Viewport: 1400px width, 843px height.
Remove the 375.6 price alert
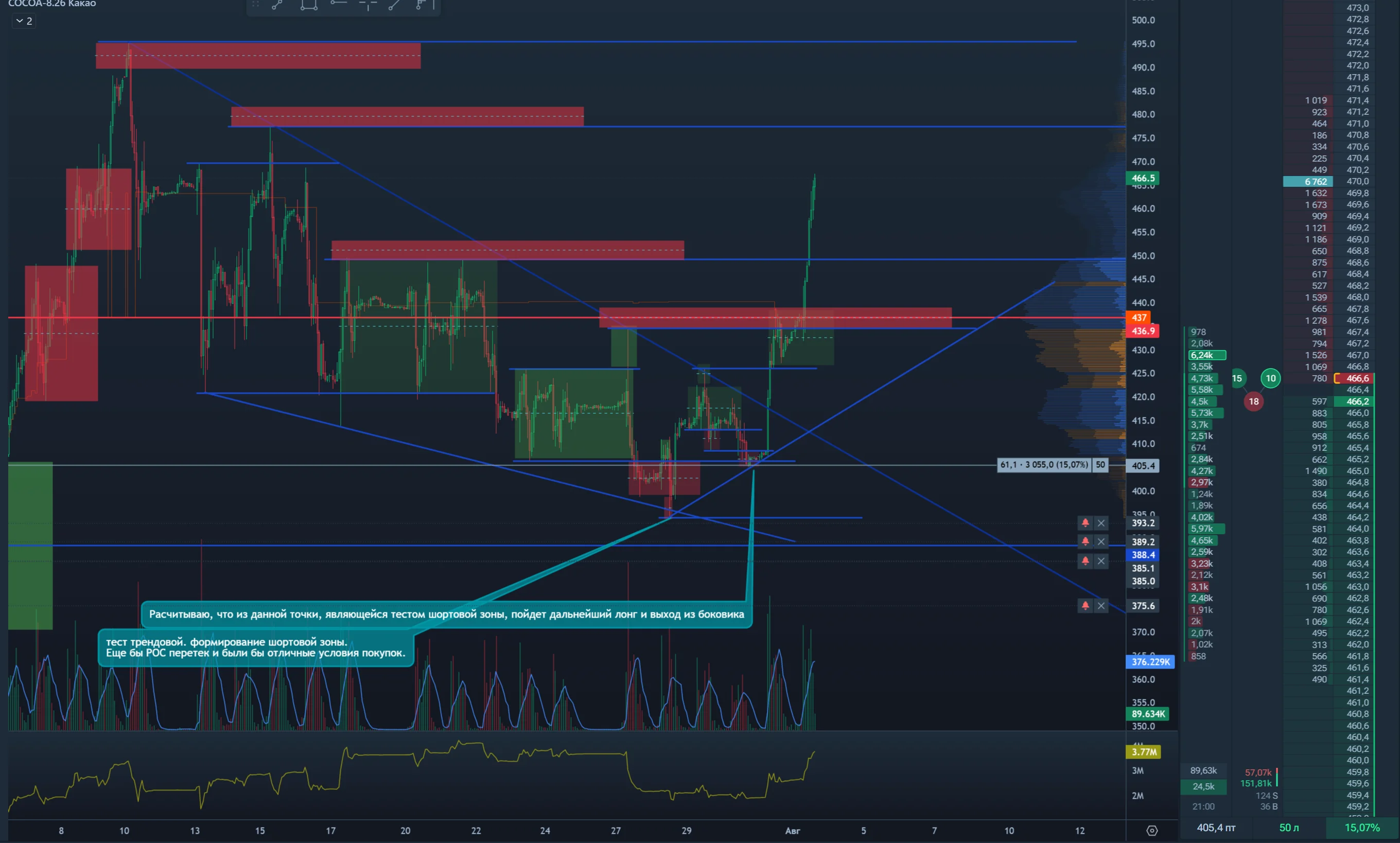point(1100,606)
